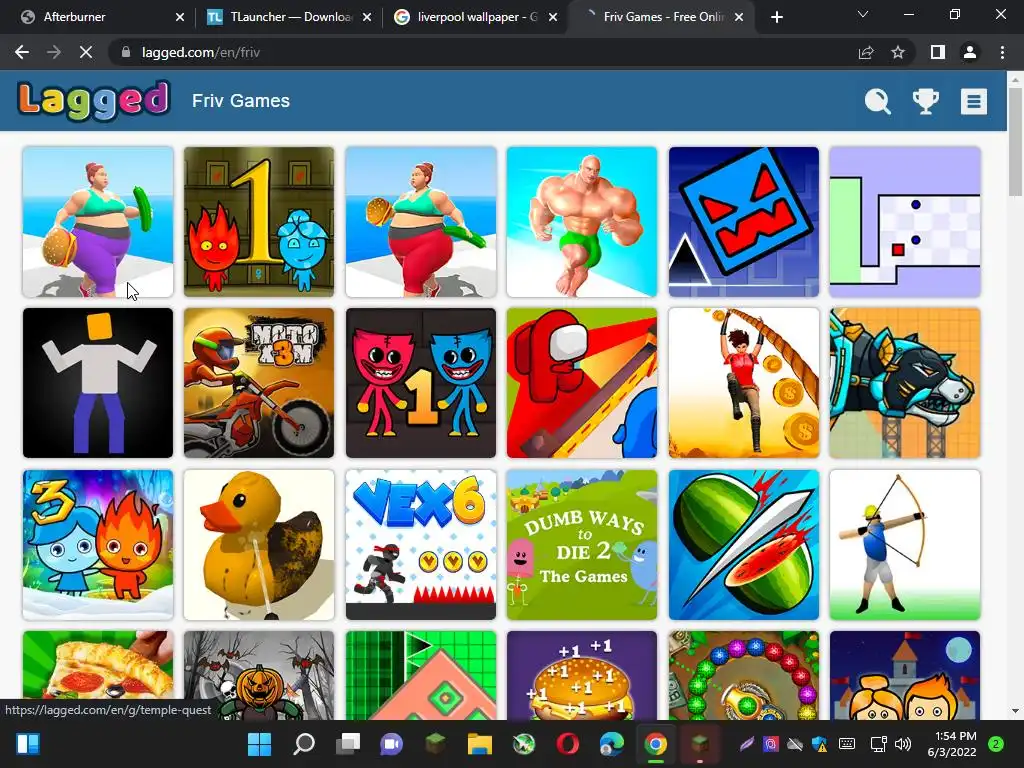Click the address bar URL field

(x=483, y=52)
